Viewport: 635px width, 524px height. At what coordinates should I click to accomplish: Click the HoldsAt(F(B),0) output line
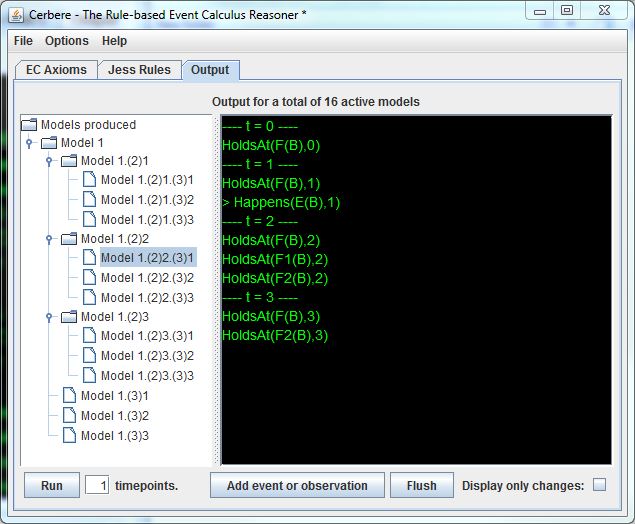point(271,145)
